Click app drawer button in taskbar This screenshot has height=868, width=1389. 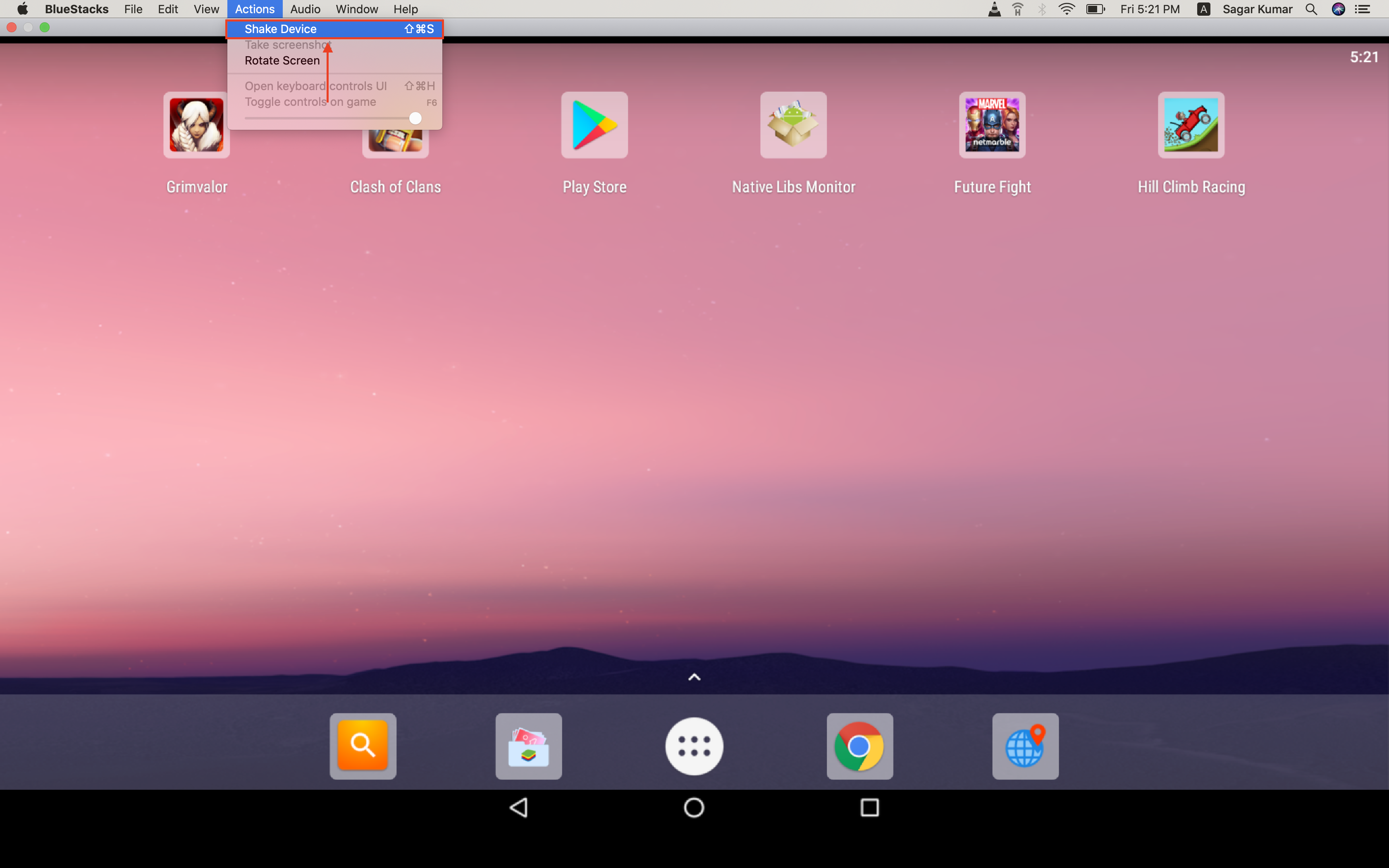click(694, 745)
